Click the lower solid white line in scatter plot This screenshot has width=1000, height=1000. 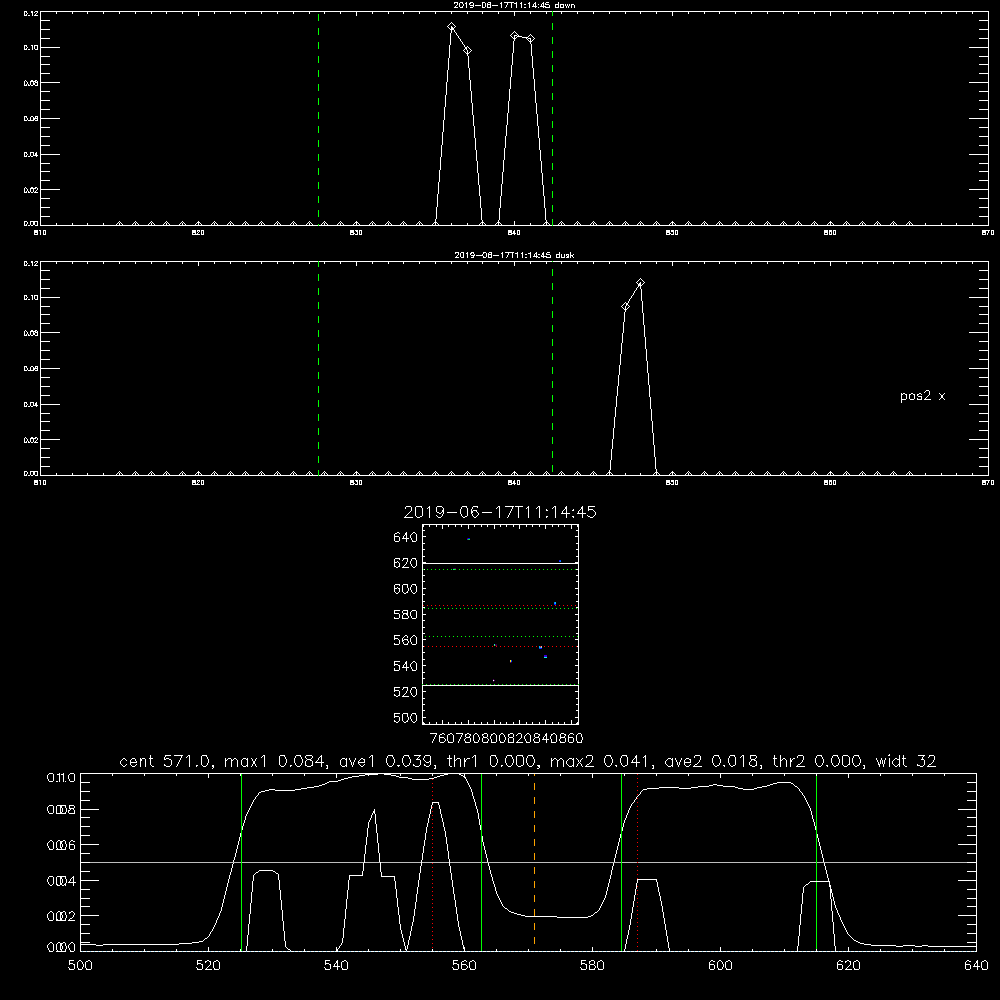(500, 685)
